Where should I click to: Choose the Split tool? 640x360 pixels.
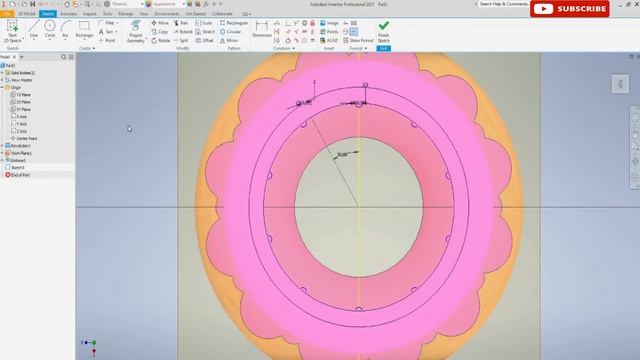pos(181,40)
